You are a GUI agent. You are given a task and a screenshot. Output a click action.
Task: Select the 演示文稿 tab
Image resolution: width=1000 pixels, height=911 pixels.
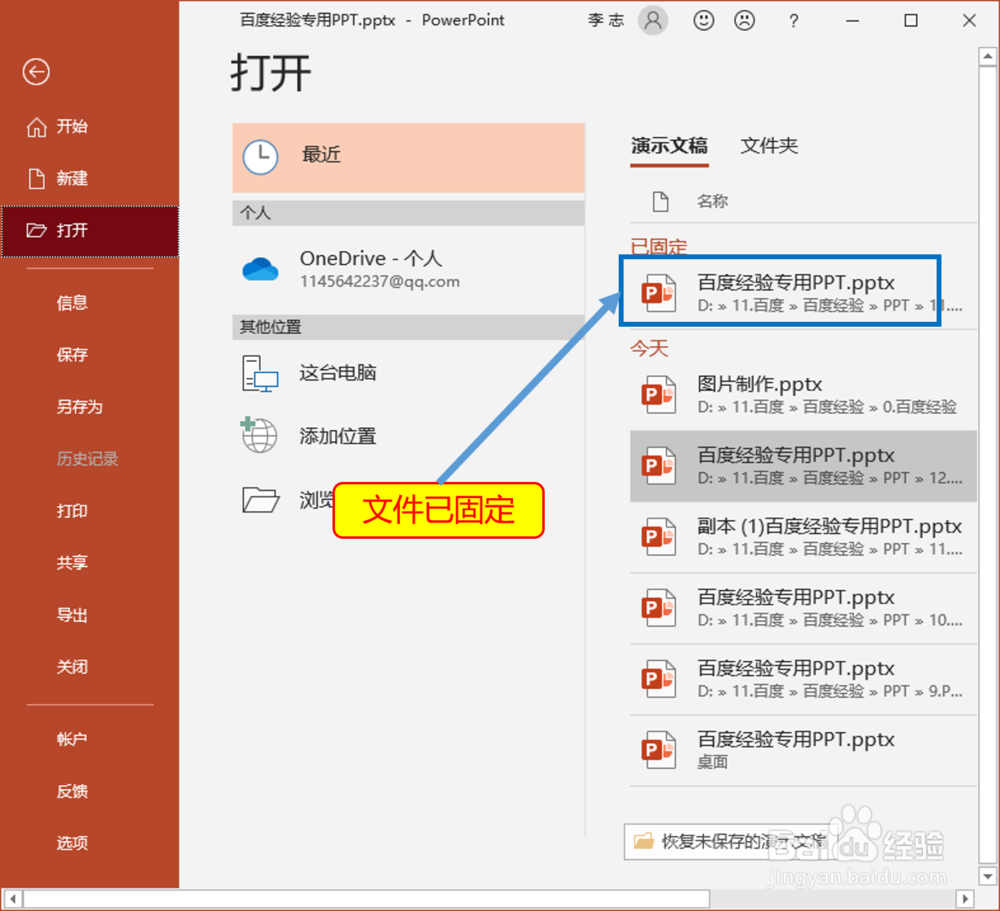coord(669,145)
